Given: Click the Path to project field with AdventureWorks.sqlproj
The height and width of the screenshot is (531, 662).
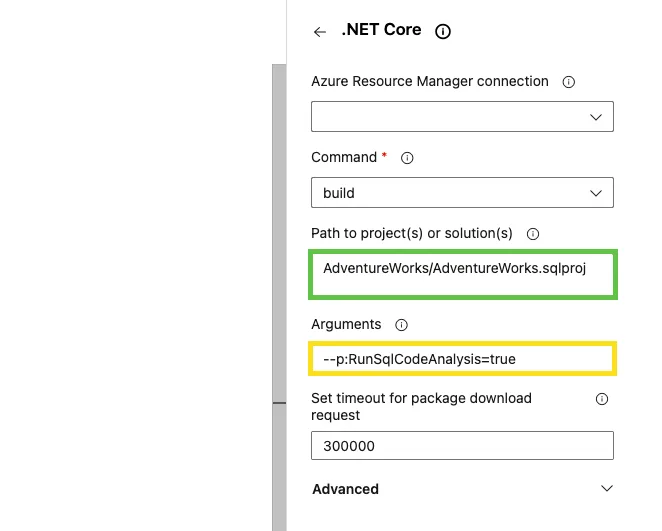Looking at the screenshot, I should [462, 274].
